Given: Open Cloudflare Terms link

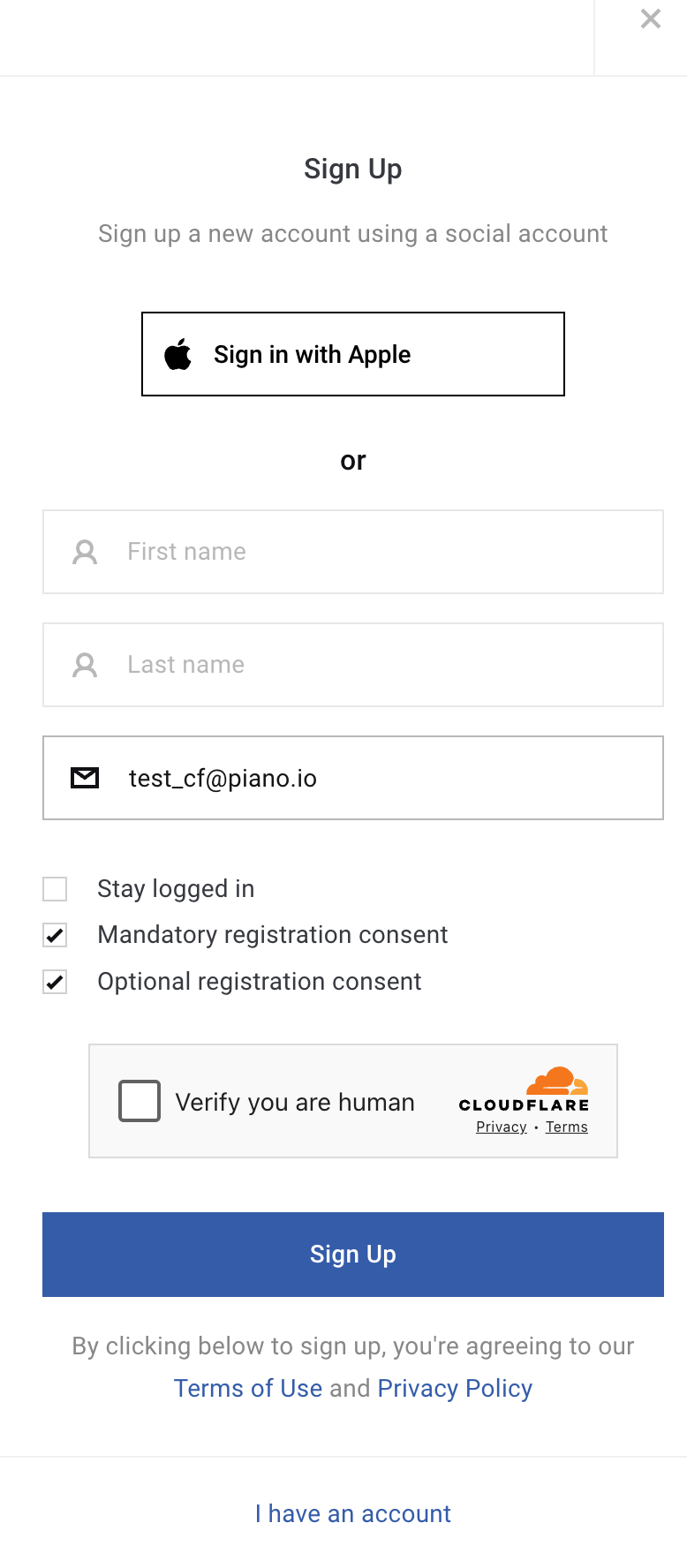Looking at the screenshot, I should [x=567, y=1127].
